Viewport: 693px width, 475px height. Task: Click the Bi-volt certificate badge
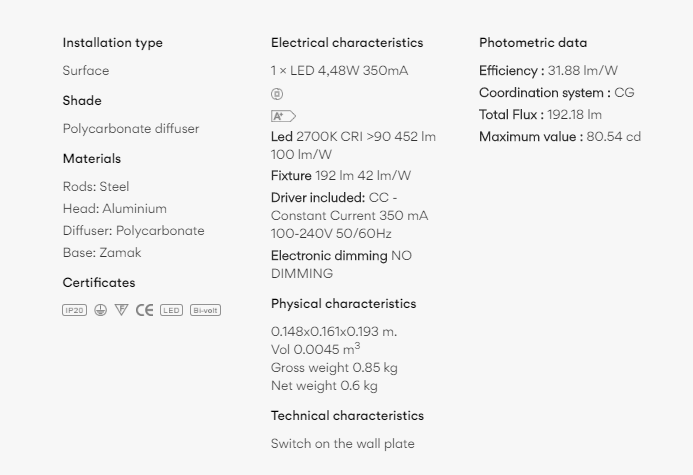coord(206,310)
